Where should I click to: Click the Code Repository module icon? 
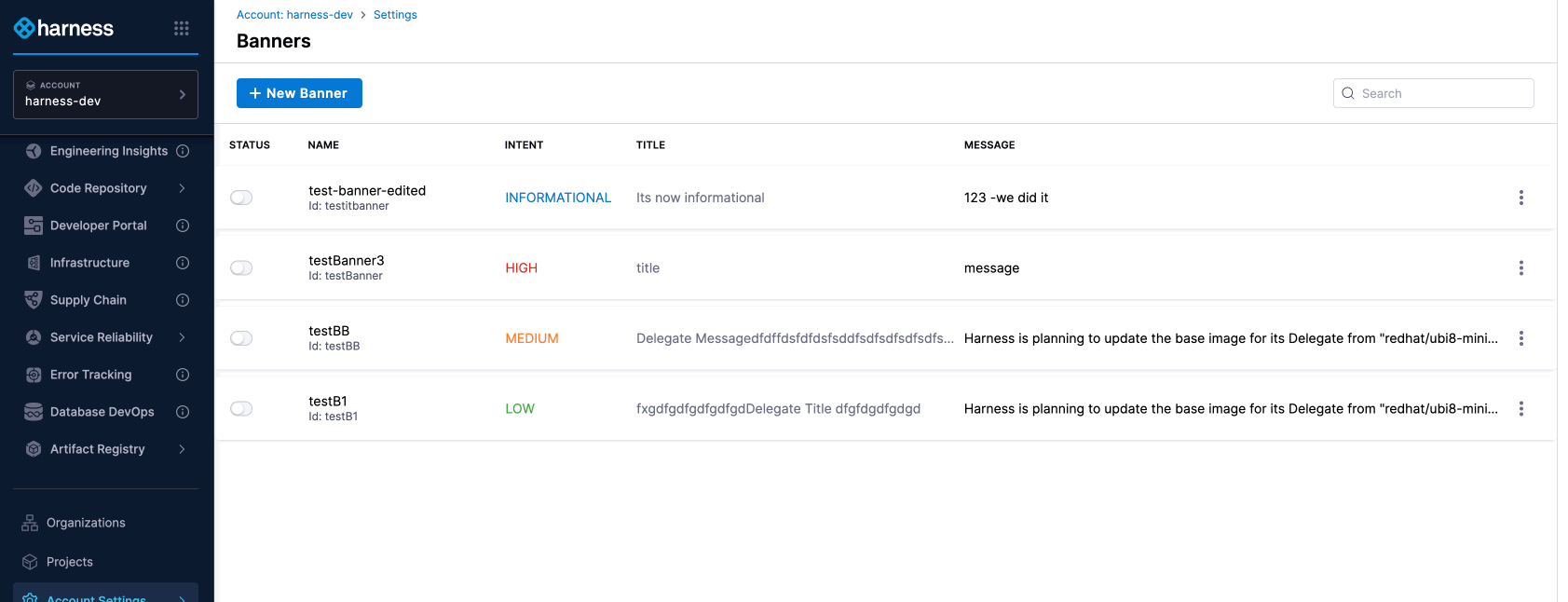click(x=34, y=188)
